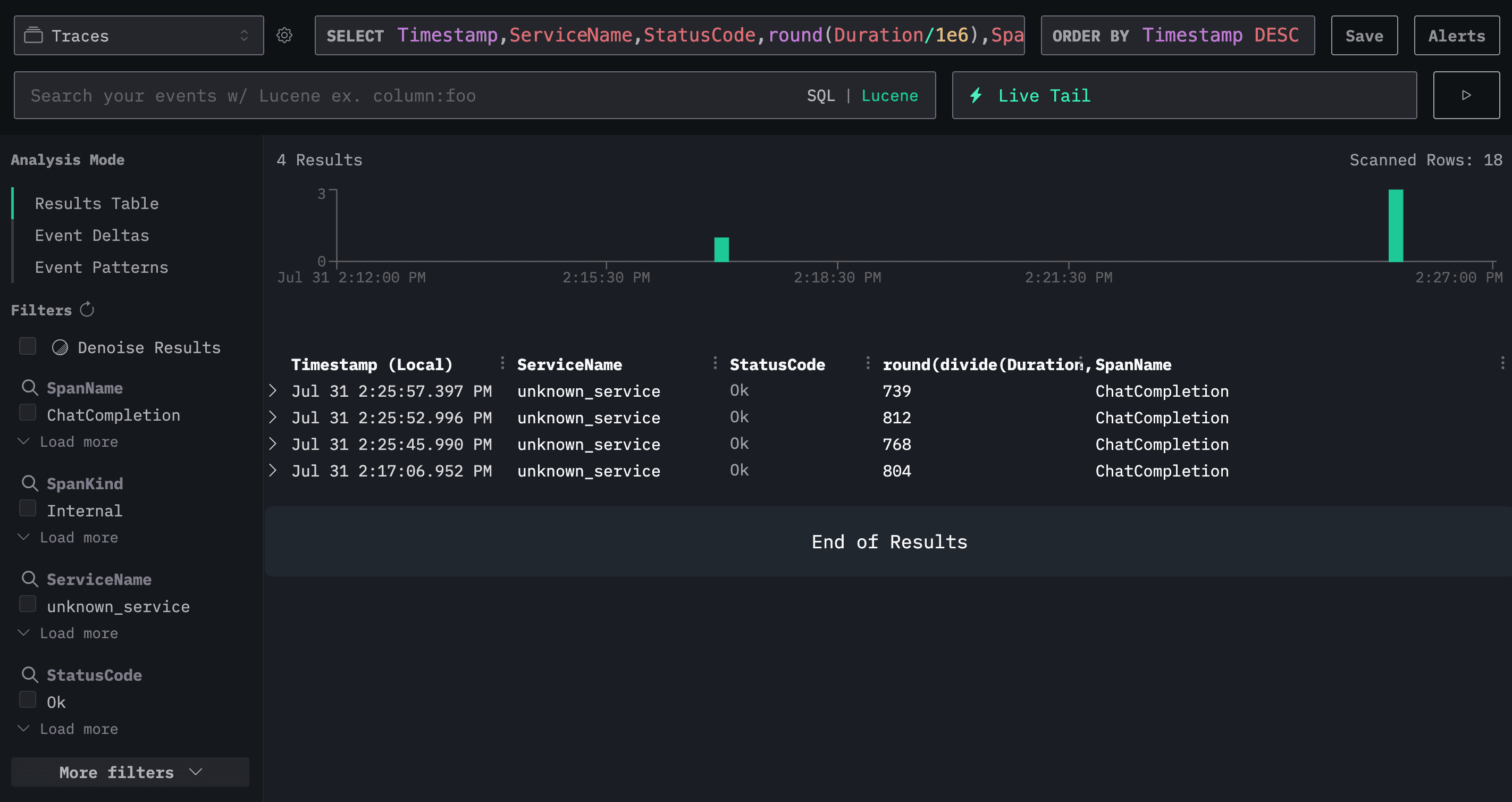The width and height of the screenshot is (1512, 802).
Task: Expand the More filters dropdown
Action: pos(130,772)
